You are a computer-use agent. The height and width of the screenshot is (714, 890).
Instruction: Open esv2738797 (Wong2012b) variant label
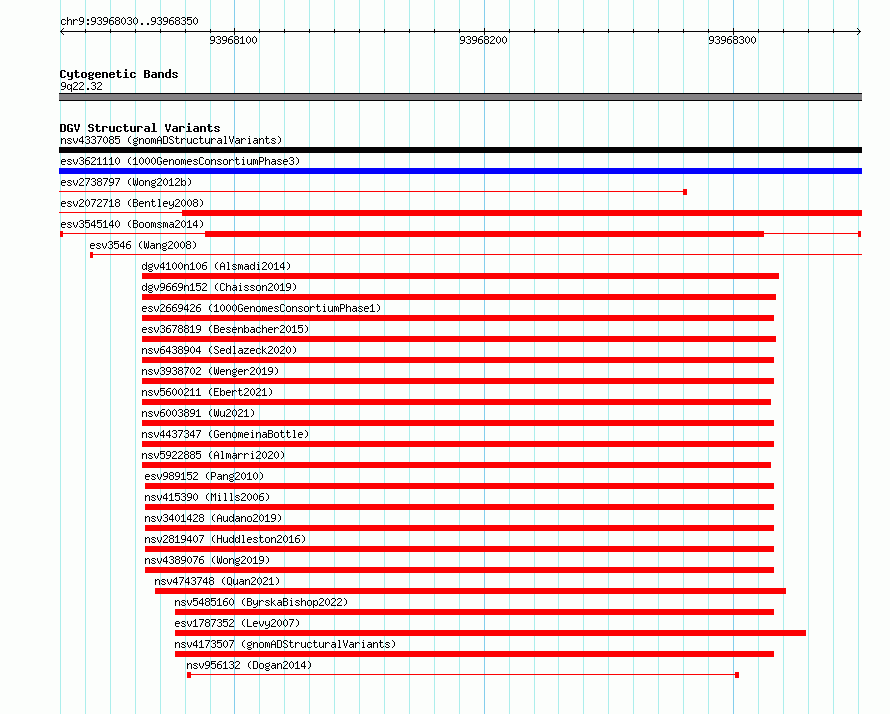coord(126,182)
